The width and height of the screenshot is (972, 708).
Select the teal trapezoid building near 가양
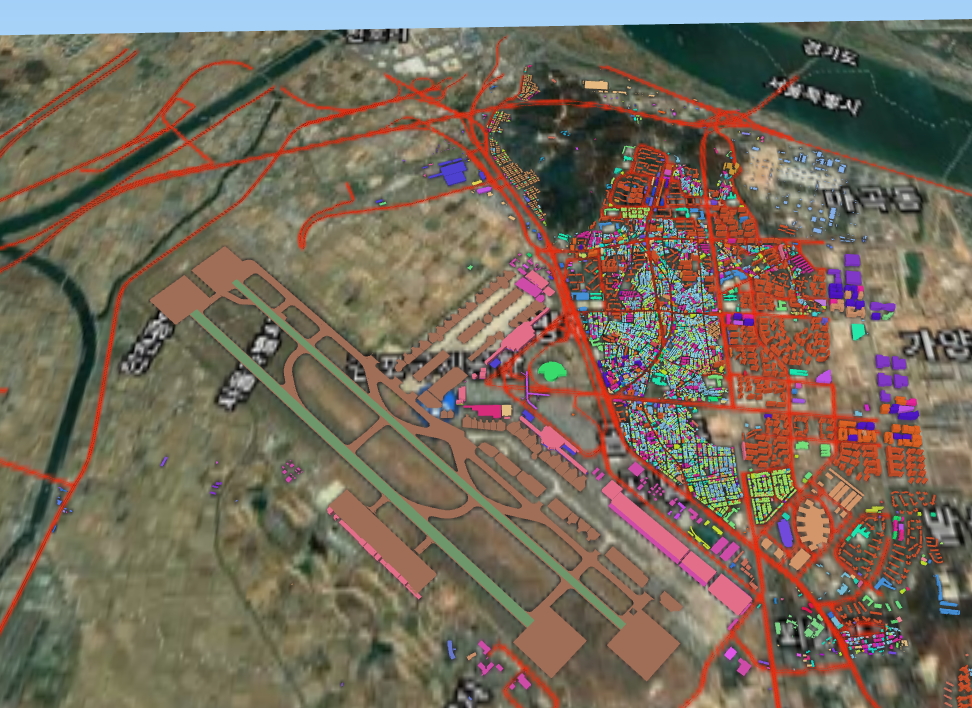tap(858, 331)
